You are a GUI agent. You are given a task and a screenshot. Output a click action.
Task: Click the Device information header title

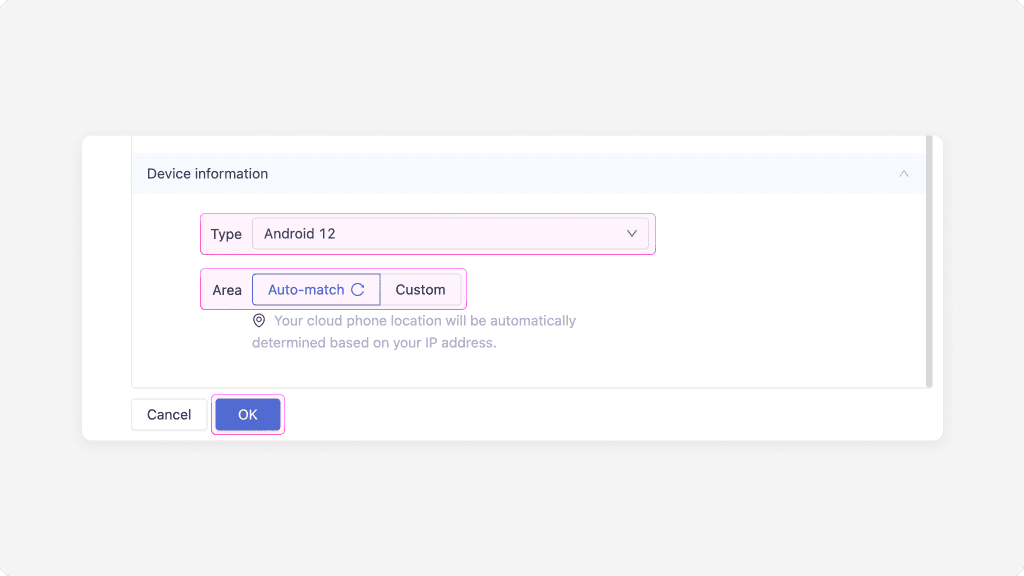tap(207, 174)
